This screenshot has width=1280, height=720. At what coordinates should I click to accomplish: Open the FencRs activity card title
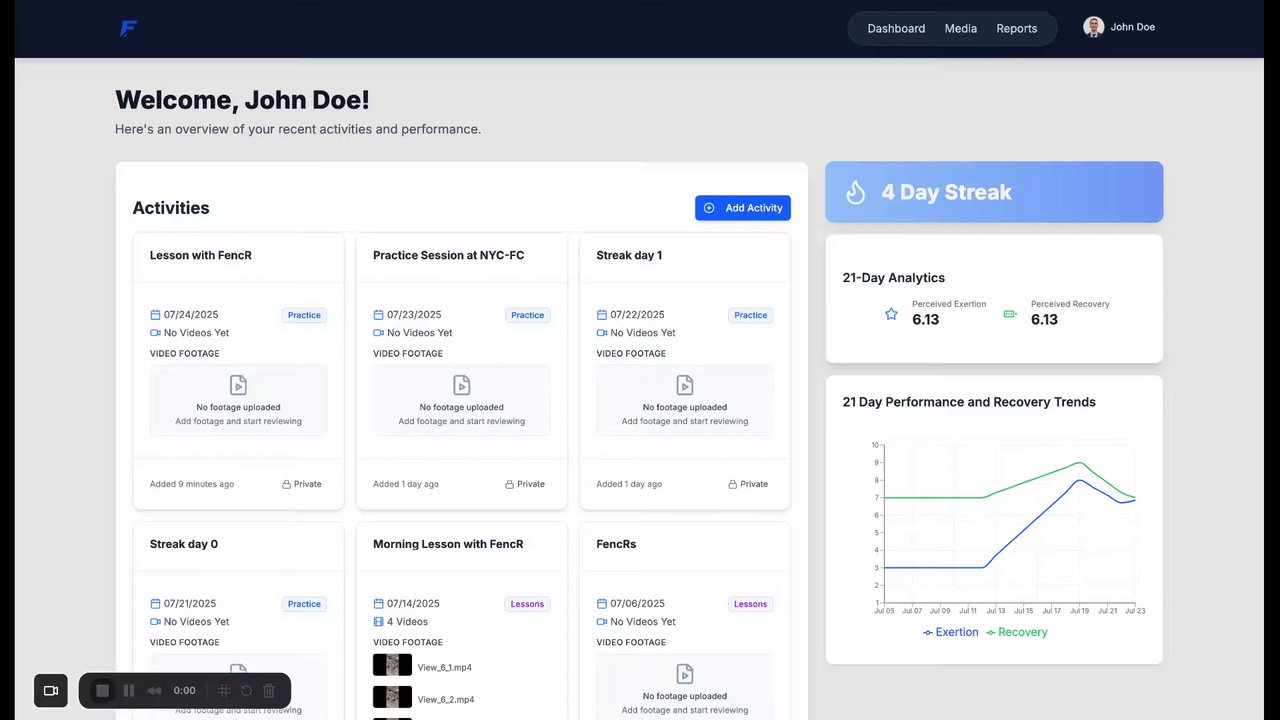616,544
